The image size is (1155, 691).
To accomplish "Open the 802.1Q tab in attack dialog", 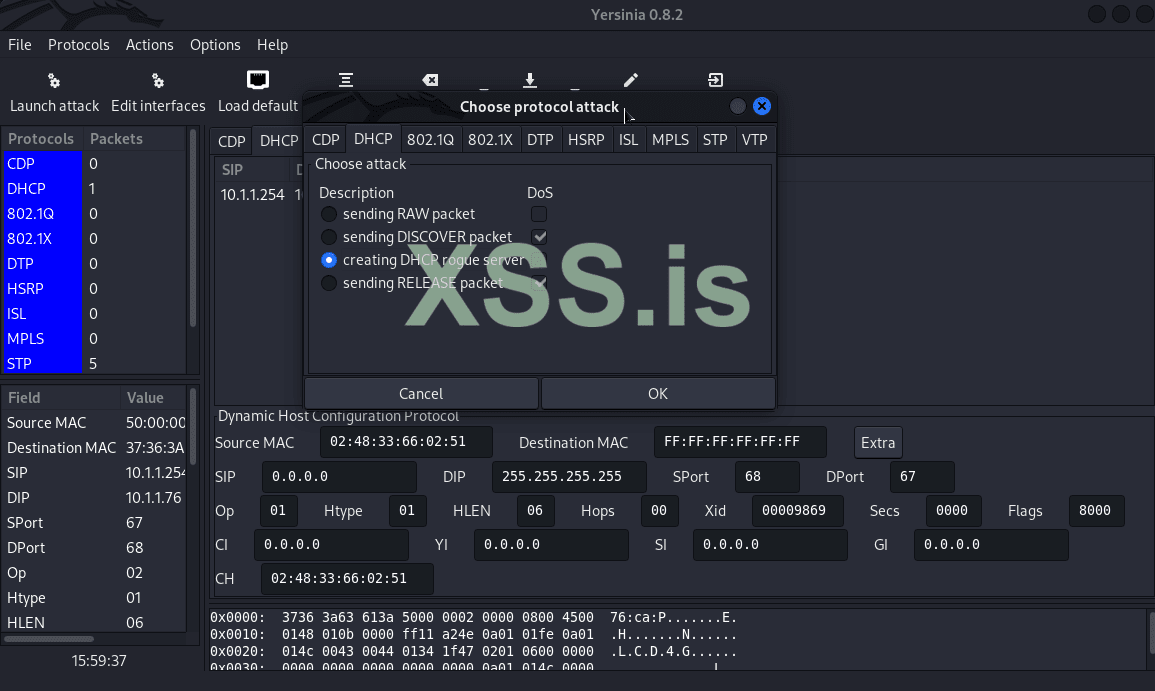I will click(x=430, y=140).
